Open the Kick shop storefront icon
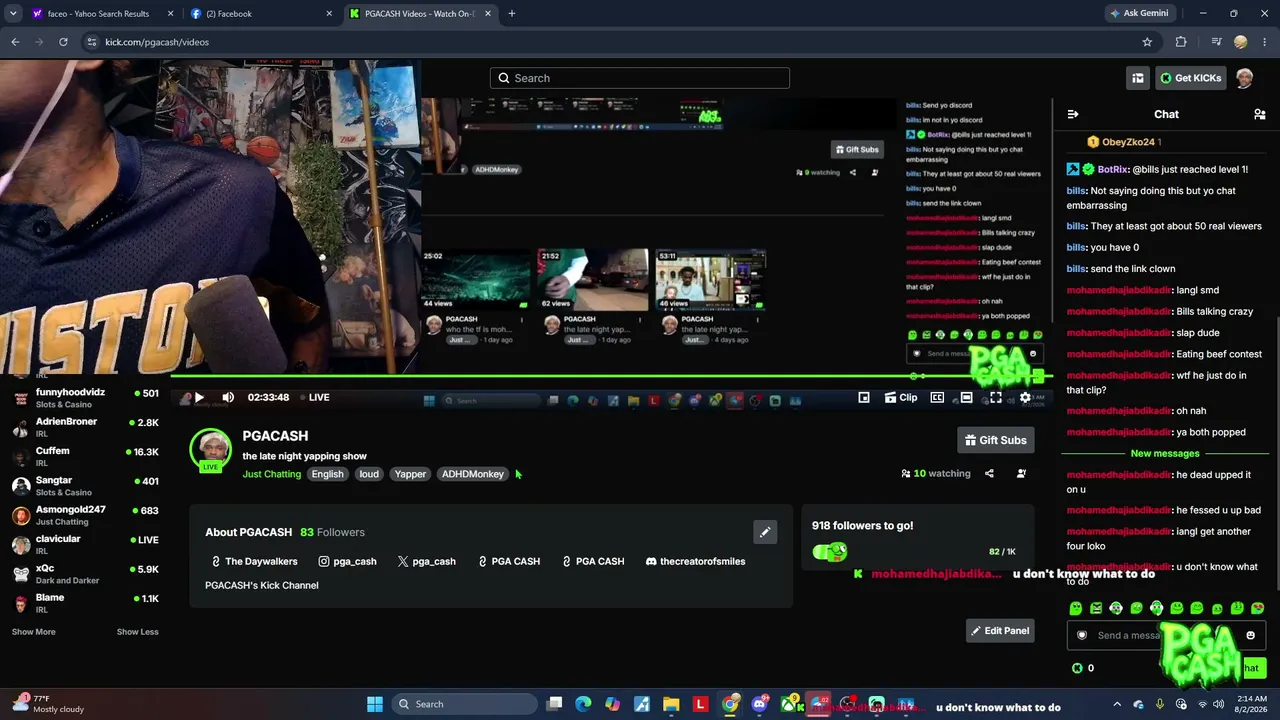Viewport: 1280px width, 720px height. pyautogui.click(x=1138, y=78)
